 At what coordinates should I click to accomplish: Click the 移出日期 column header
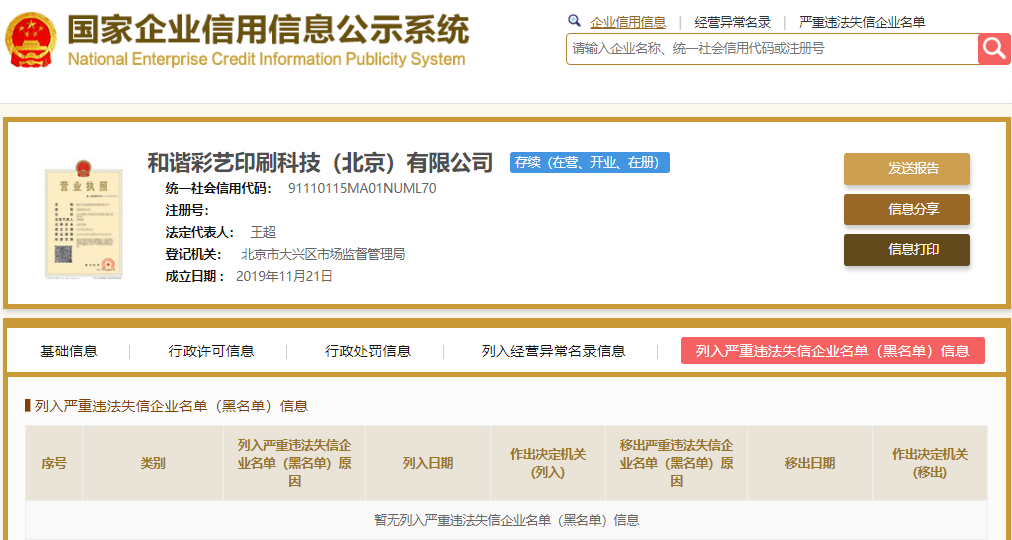tap(810, 463)
